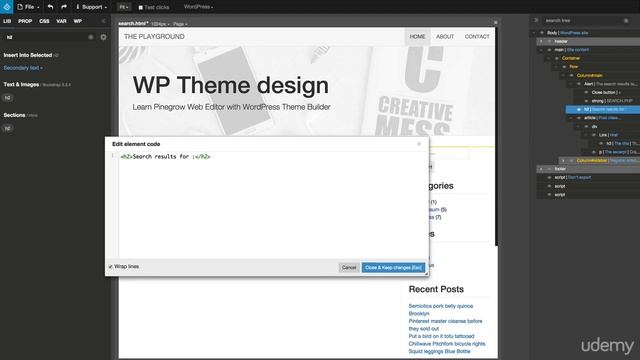Select h2 element under Text & Images

pos(7,98)
